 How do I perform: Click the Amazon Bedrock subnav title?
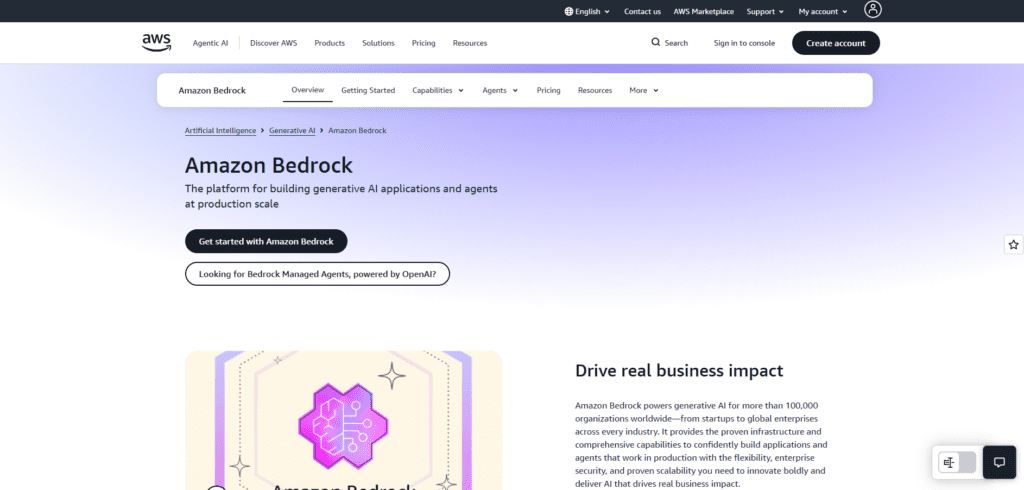point(212,90)
